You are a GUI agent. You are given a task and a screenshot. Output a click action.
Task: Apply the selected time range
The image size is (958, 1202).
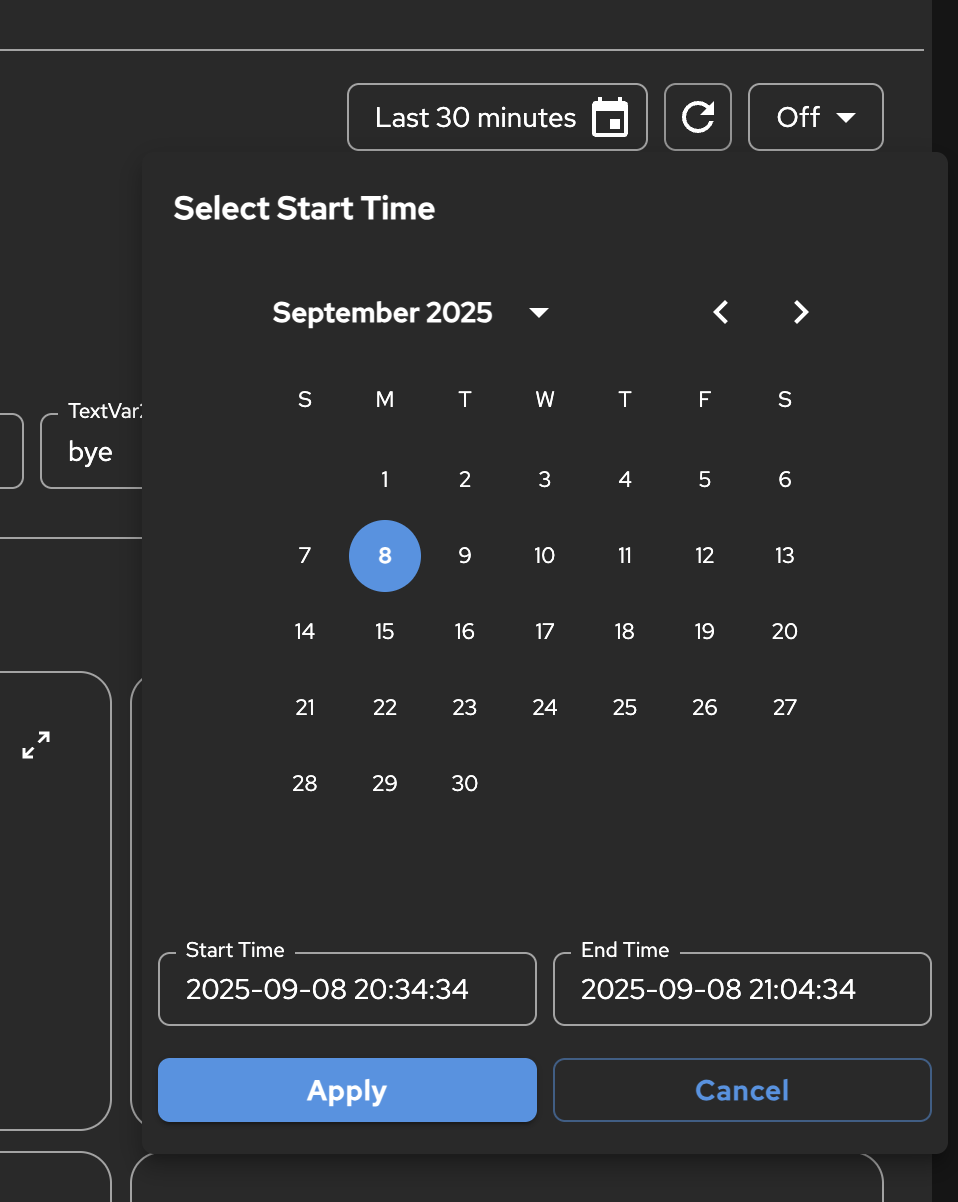pos(347,1090)
